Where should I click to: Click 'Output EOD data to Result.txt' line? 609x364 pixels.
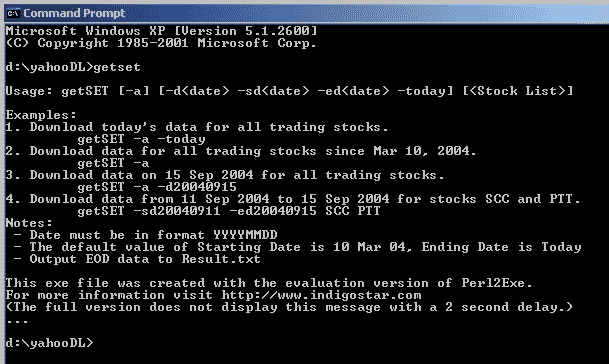137,259
